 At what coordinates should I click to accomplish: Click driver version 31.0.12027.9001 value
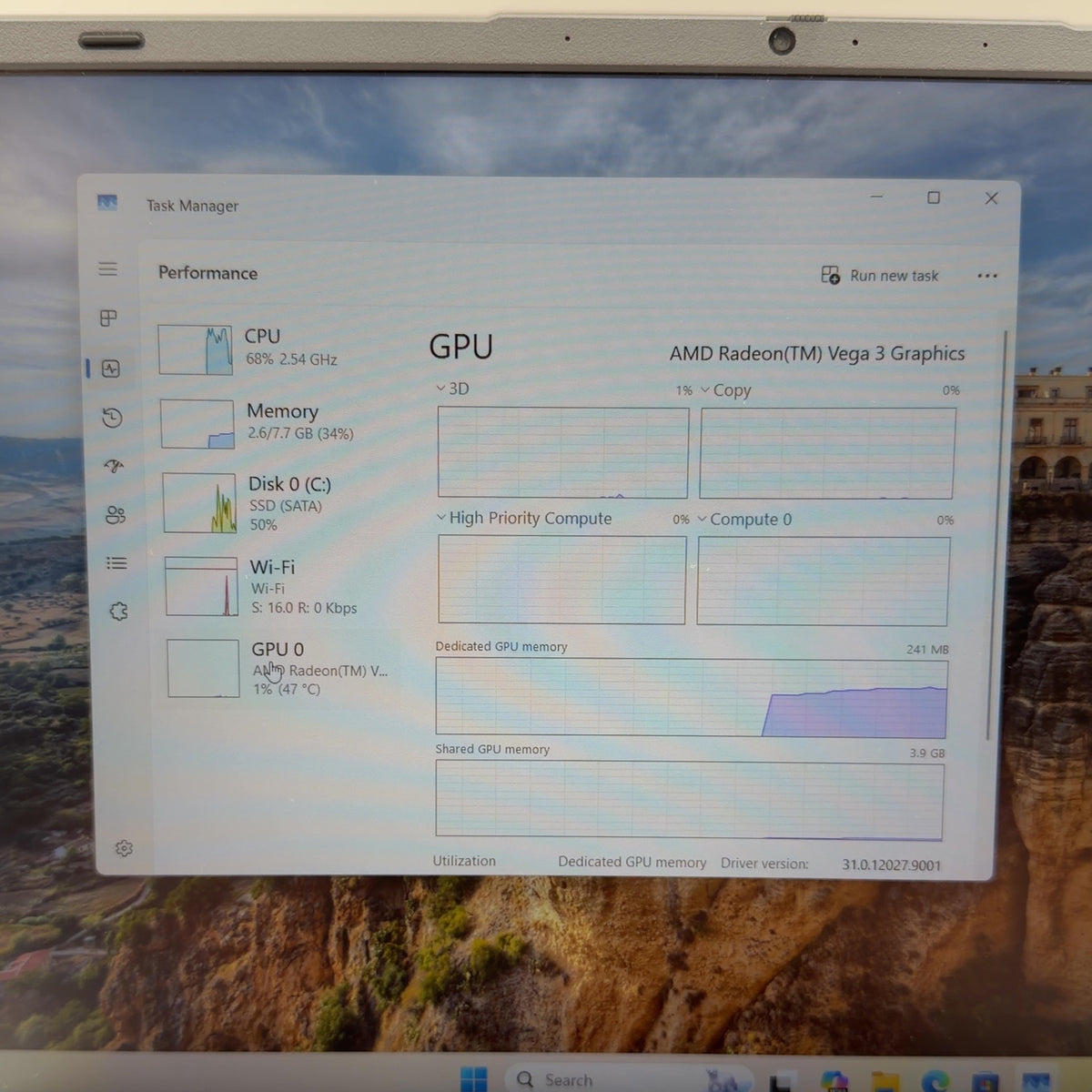pos(891,864)
